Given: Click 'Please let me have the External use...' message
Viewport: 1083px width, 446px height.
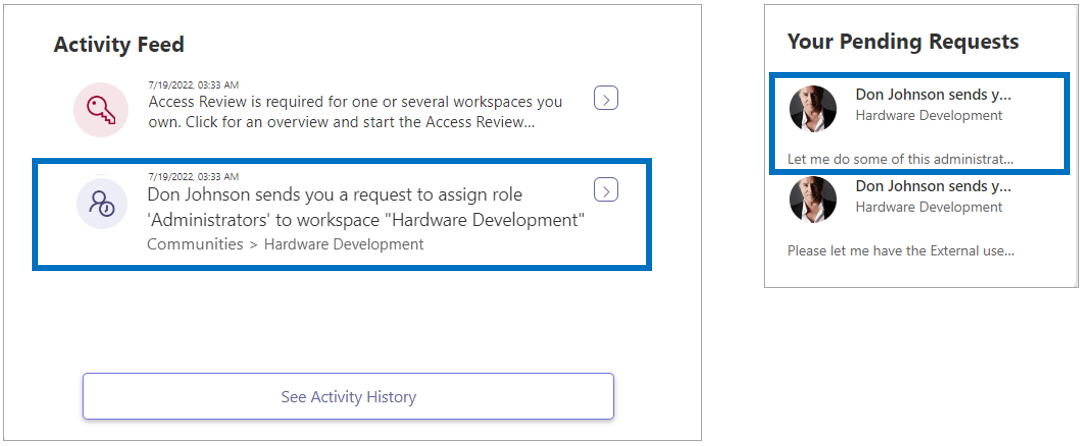Looking at the screenshot, I should [x=901, y=251].
